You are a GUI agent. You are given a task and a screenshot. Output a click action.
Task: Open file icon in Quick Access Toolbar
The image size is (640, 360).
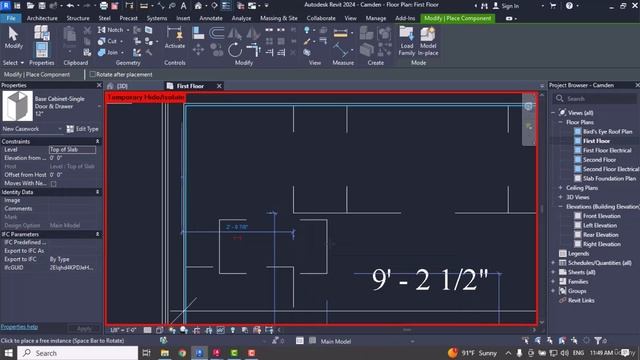coord(30,6)
